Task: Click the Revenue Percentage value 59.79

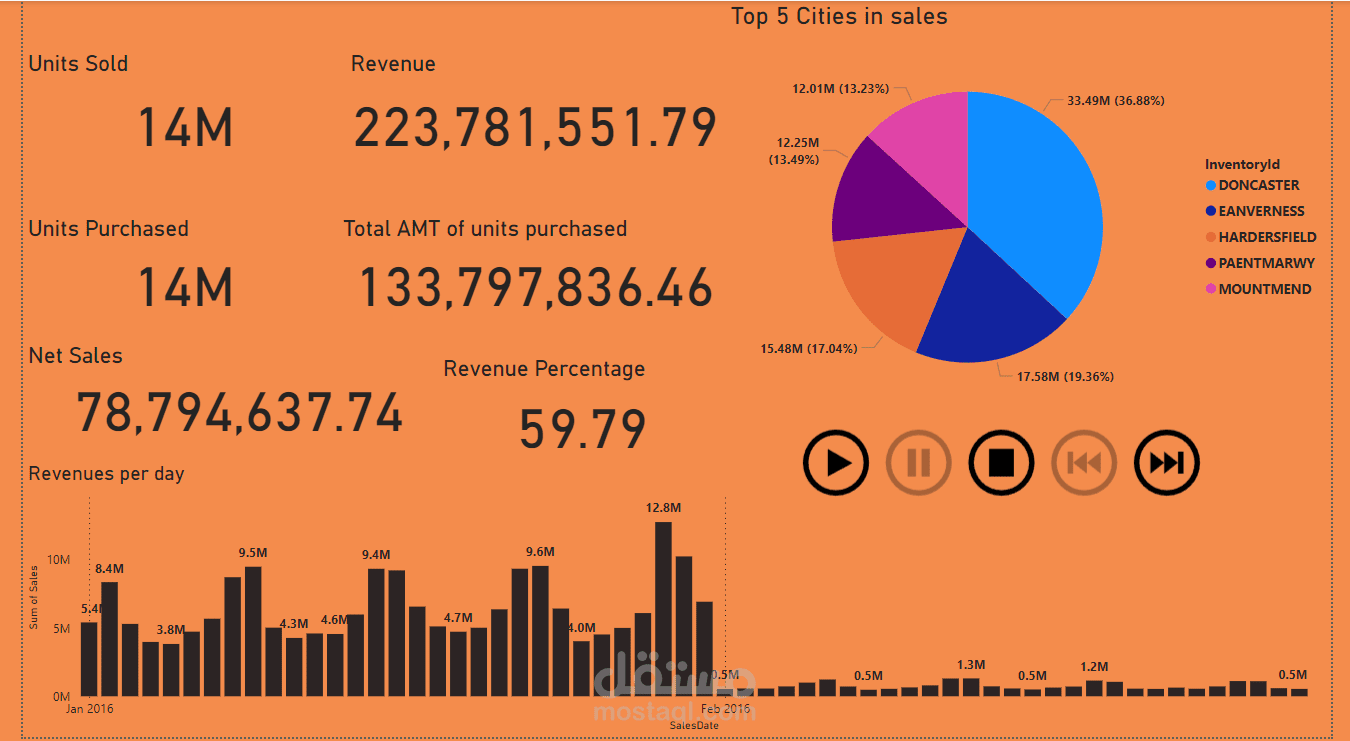Action: pos(582,430)
